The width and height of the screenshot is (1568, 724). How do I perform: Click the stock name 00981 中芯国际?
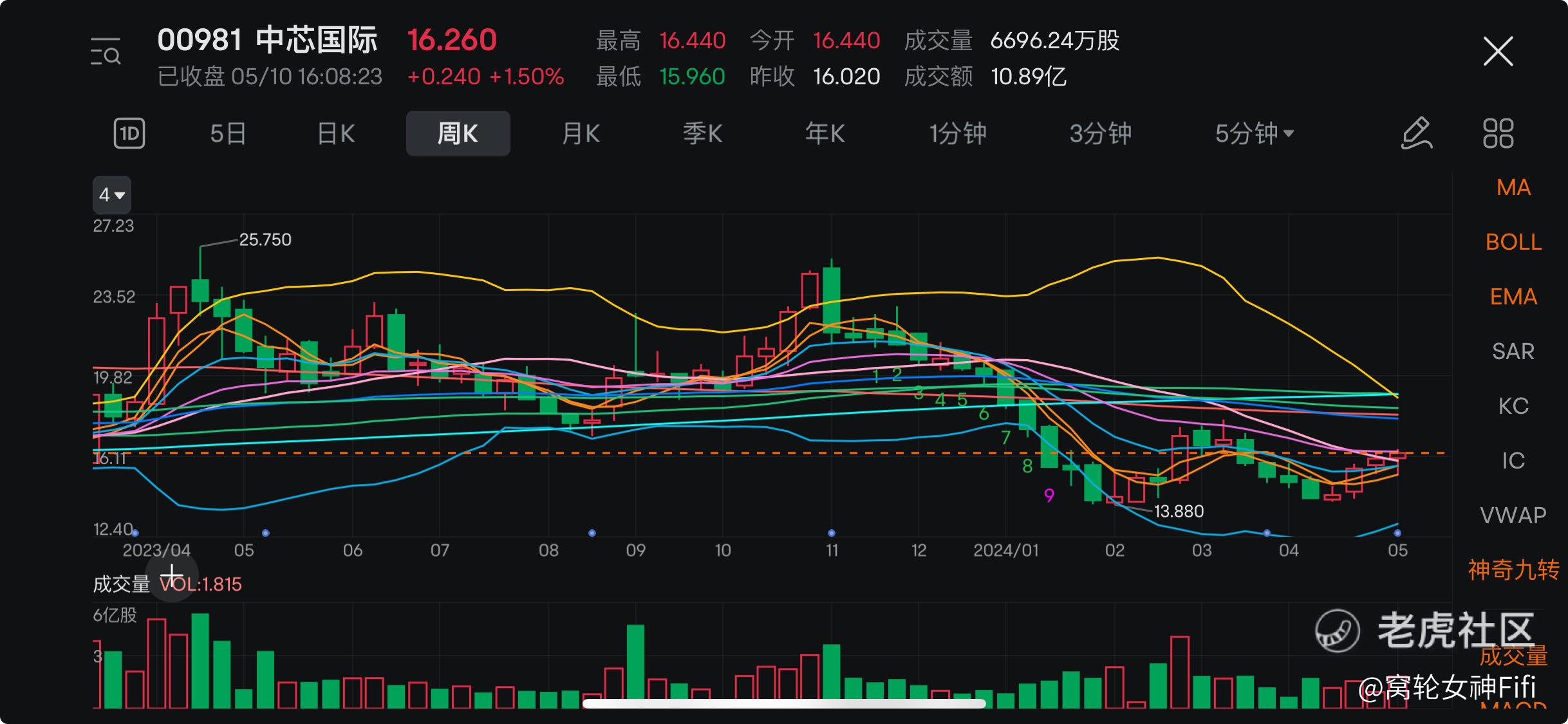(x=267, y=40)
